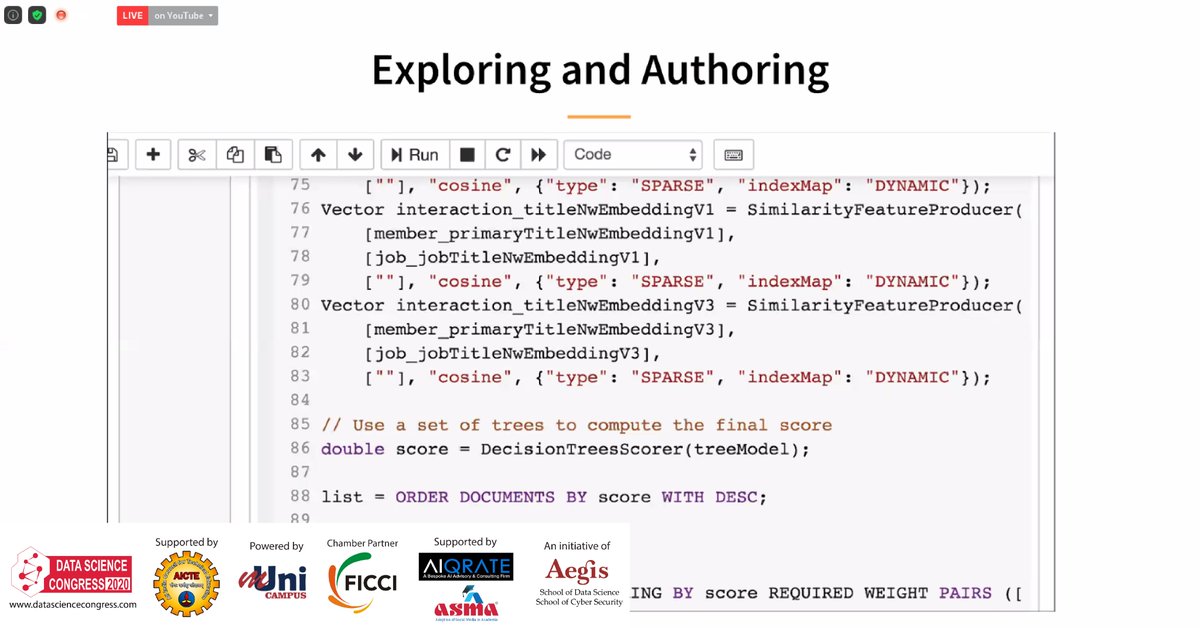1200x628 pixels.
Task: Click the cosine SPARSE DYNAMIC line 79
Action: (x=677, y=281)
